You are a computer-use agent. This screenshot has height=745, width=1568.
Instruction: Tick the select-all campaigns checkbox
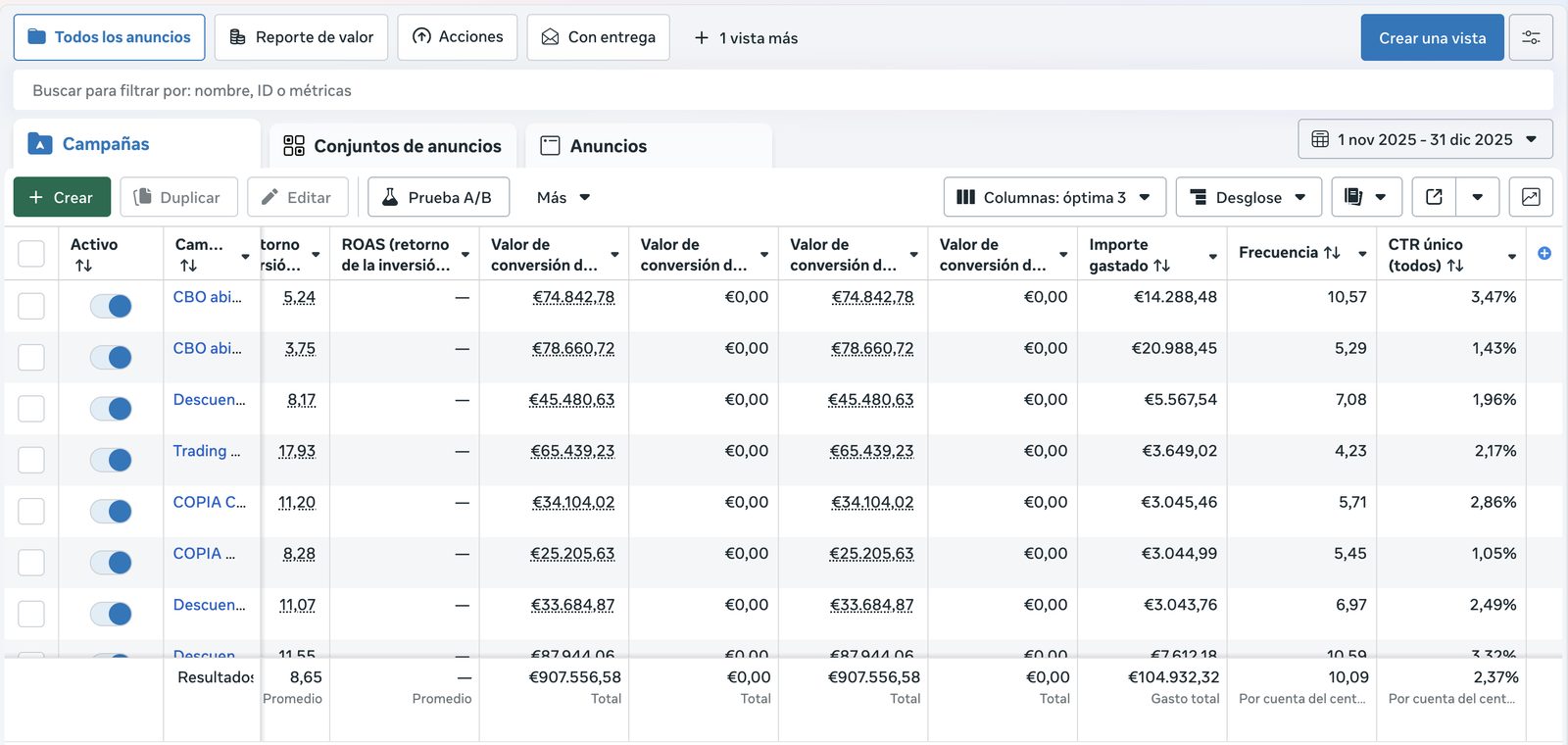coord(31,254)
